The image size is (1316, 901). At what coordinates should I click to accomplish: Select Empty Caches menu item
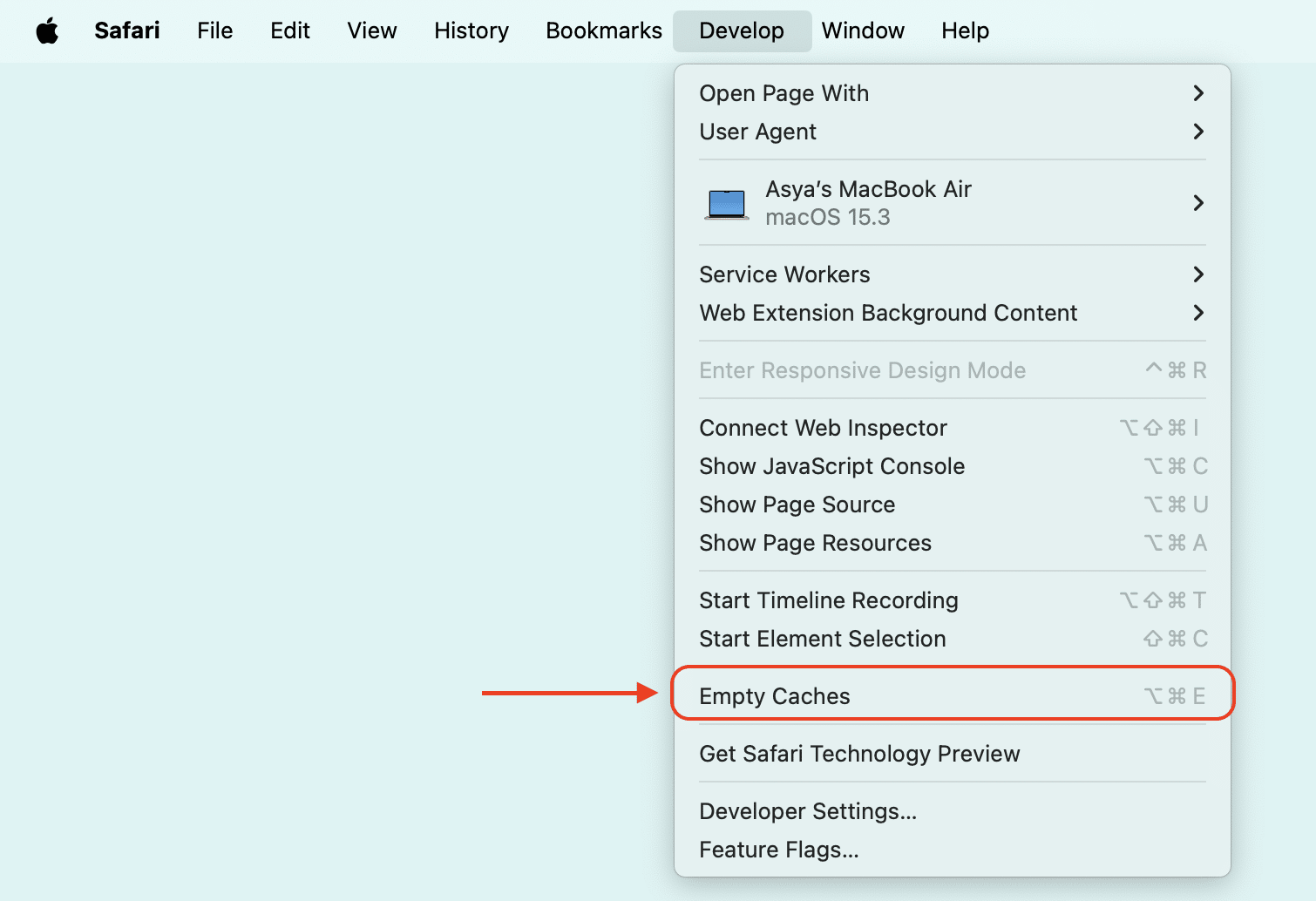pos(953,696)
